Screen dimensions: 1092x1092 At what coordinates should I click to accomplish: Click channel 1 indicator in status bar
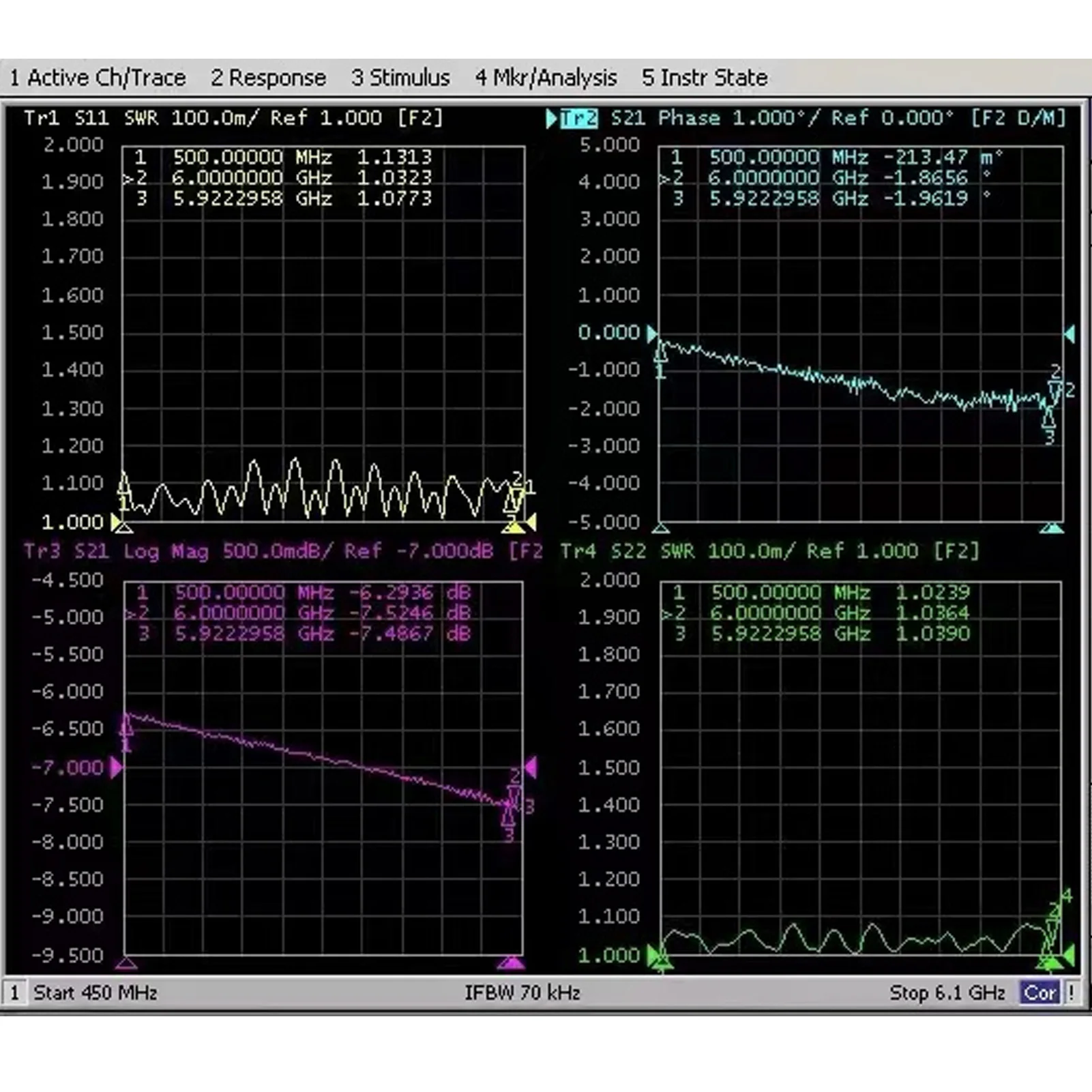coord(14,992)
